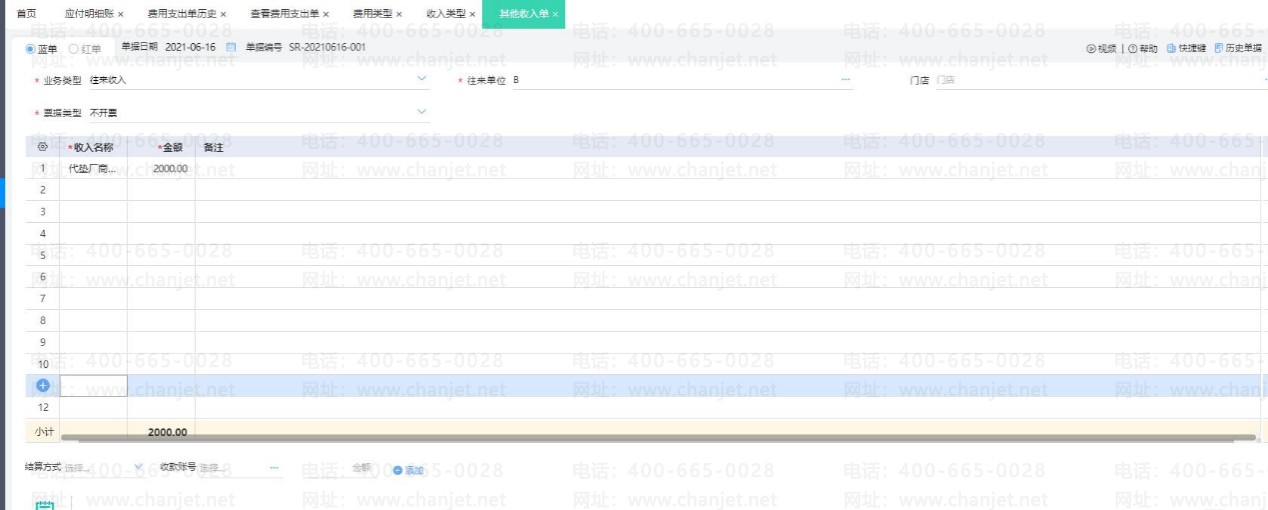Image resolution: width=1268 pixels, height=510 pixels.
Task: Click the 小计 subtotal value 2000.00
Action: pyautogui.click(x=166, y=432)
